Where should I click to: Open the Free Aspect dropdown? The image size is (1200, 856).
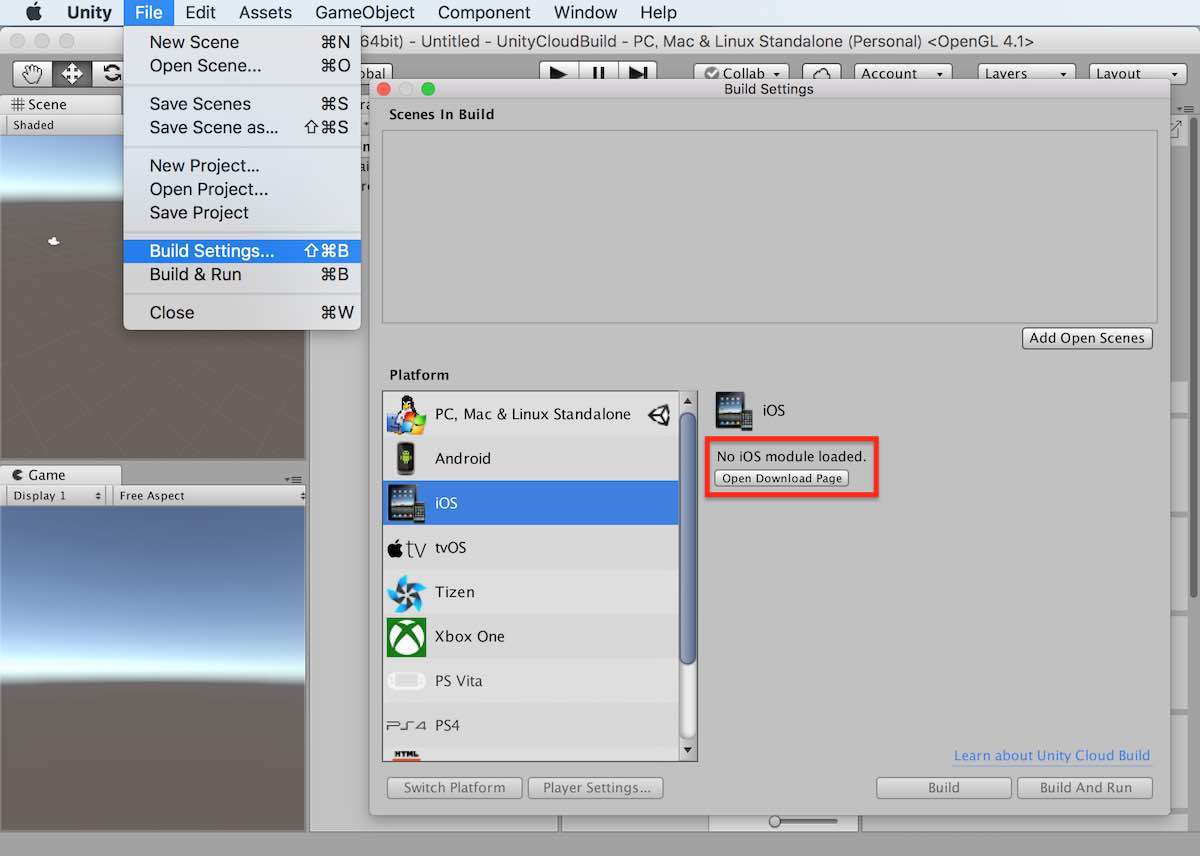pyautogui.click(x=208, y=496)
